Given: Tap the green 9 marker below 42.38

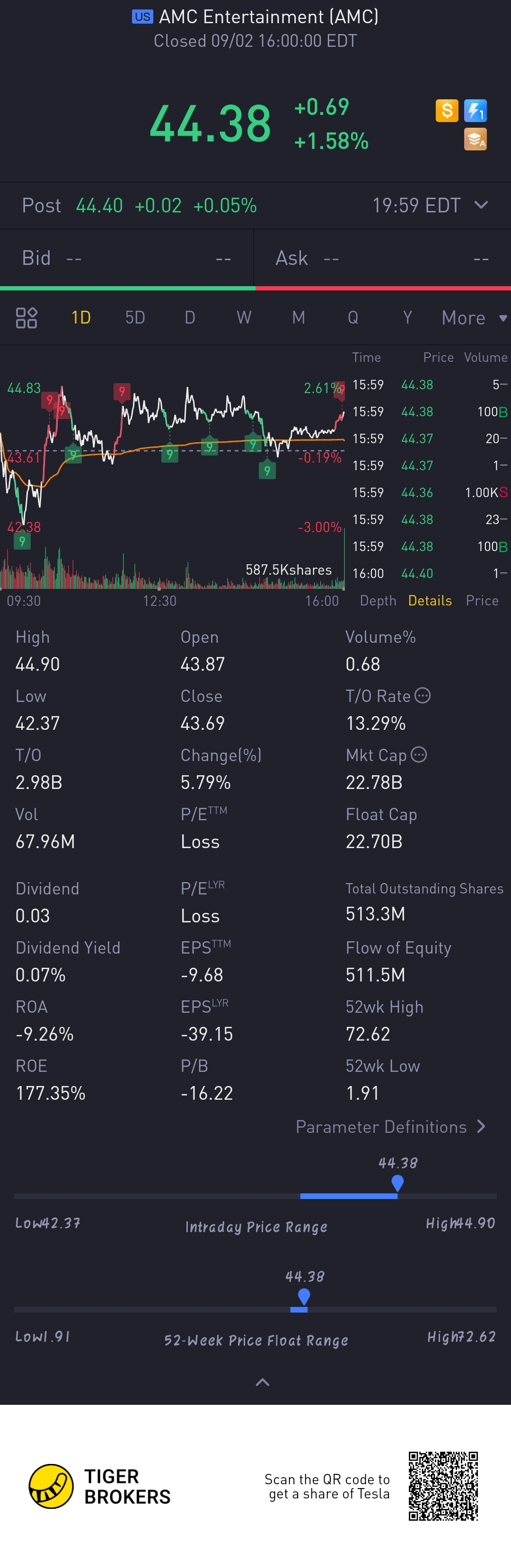Looking at the screenshot, I should [x=22, y=542].
